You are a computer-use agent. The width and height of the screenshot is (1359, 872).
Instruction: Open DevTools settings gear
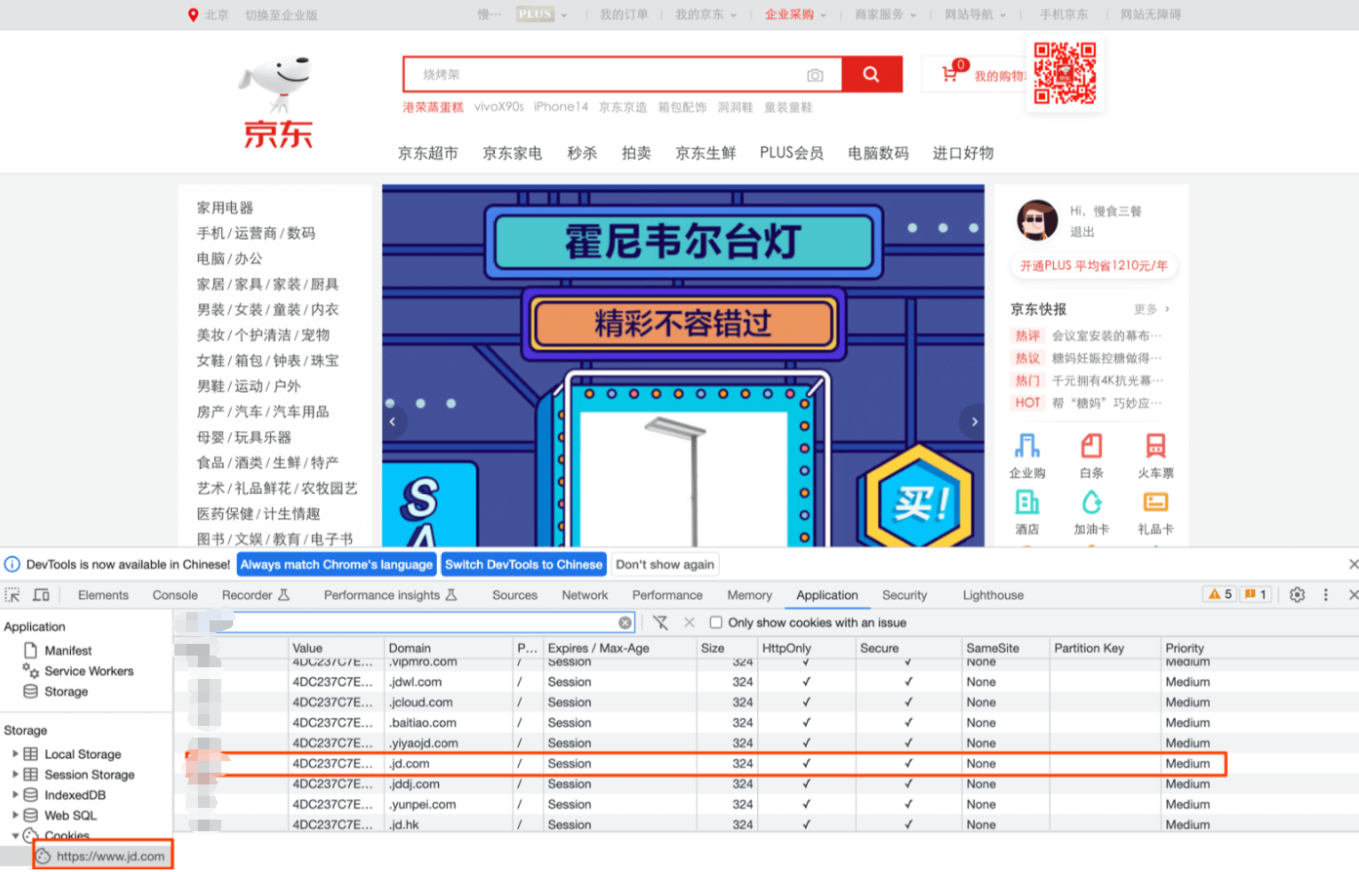coord(1297,595)
